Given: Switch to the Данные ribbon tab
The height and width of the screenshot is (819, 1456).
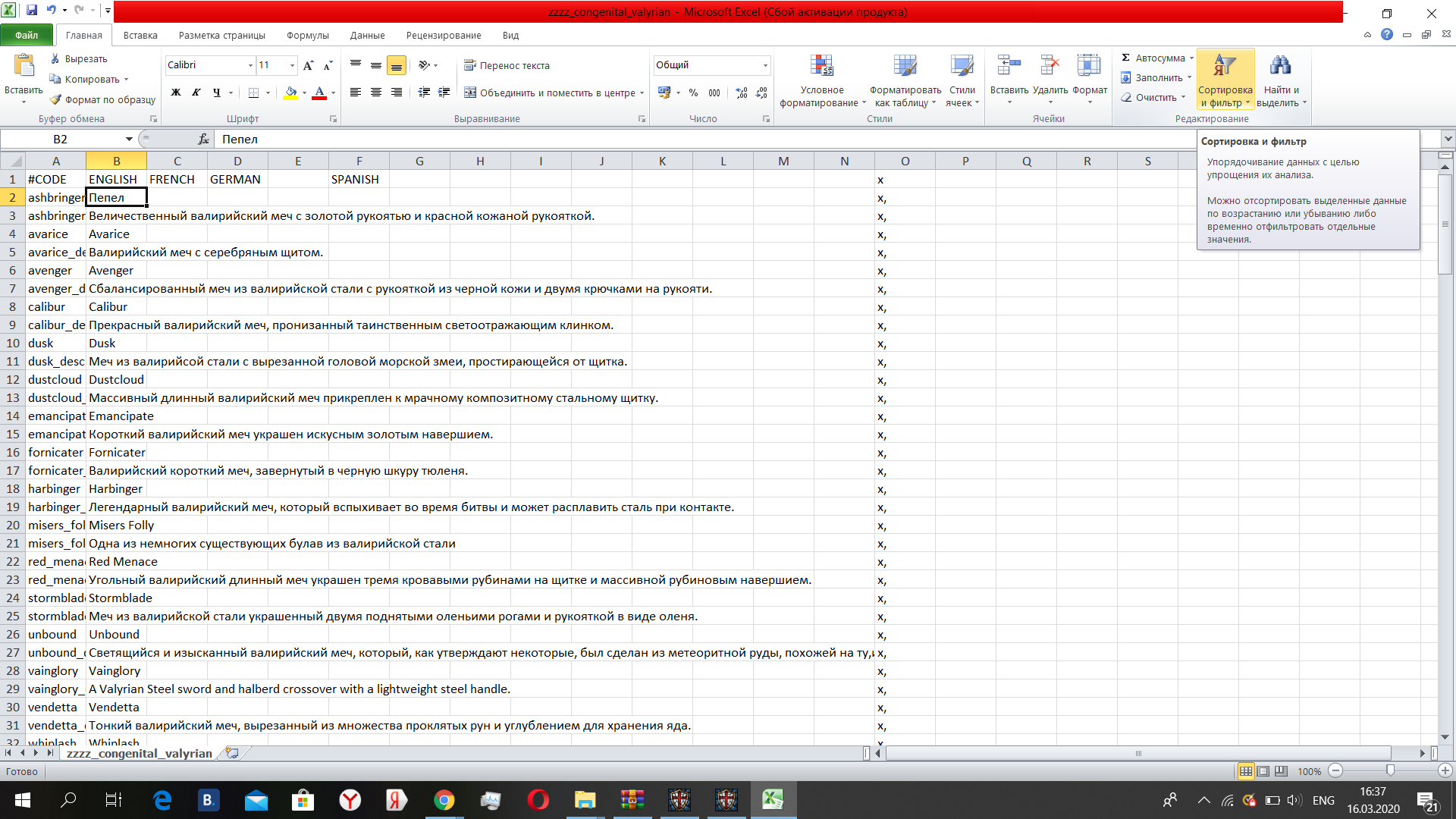Looking at the screenshot, I should (367, 35).
